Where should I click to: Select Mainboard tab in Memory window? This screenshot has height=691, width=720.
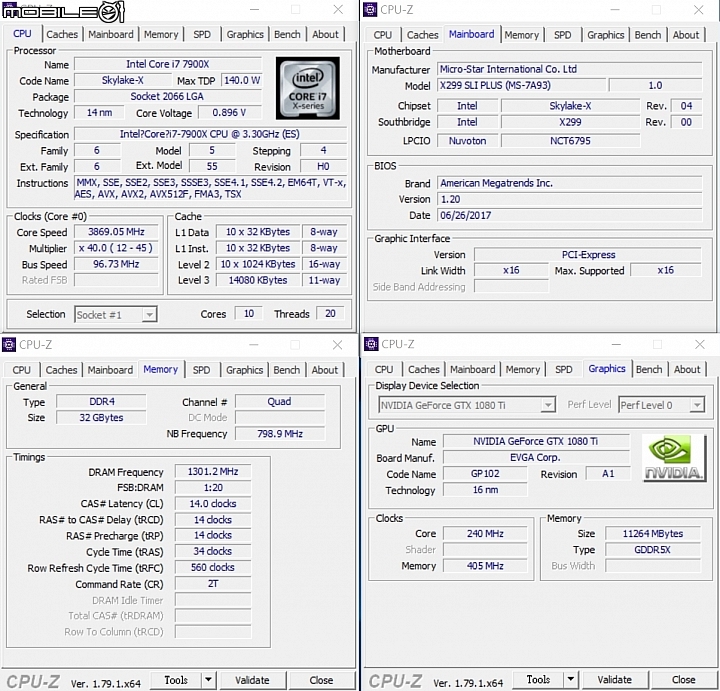tap(110, 370)
